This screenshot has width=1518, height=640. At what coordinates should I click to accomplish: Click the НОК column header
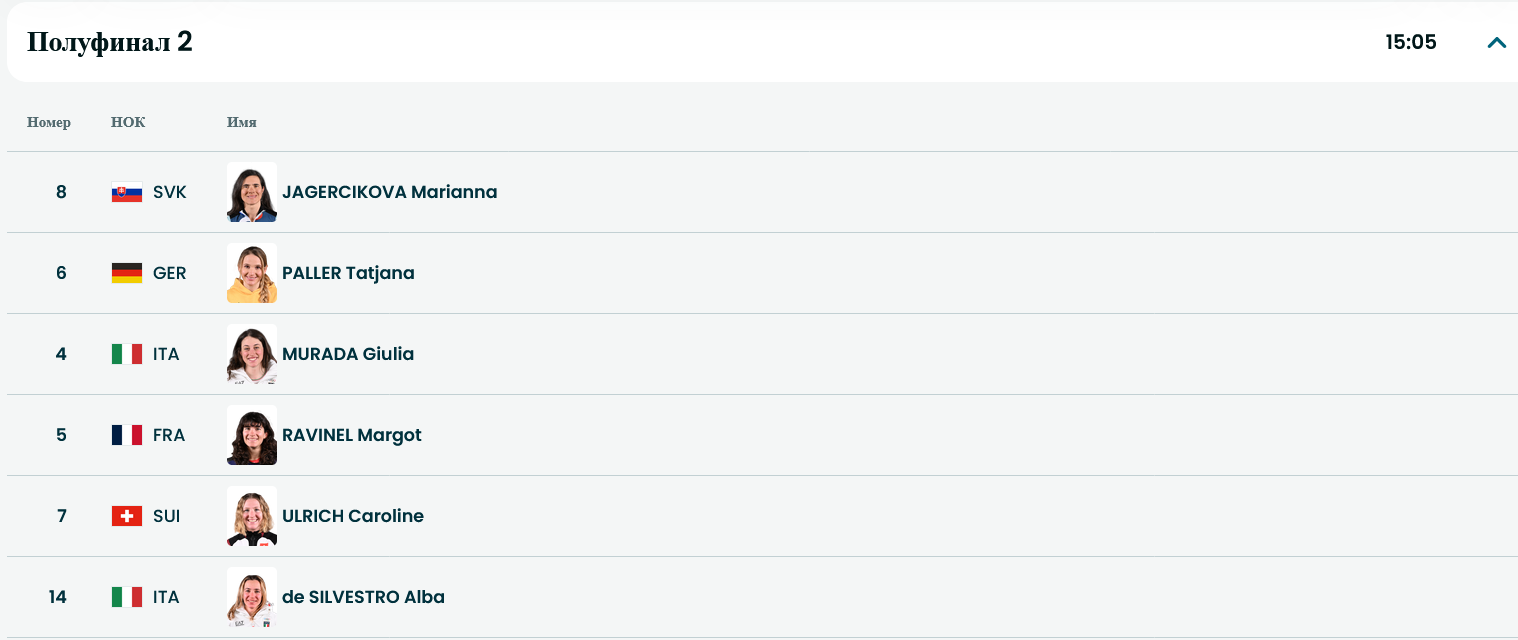tap(128, 123)
